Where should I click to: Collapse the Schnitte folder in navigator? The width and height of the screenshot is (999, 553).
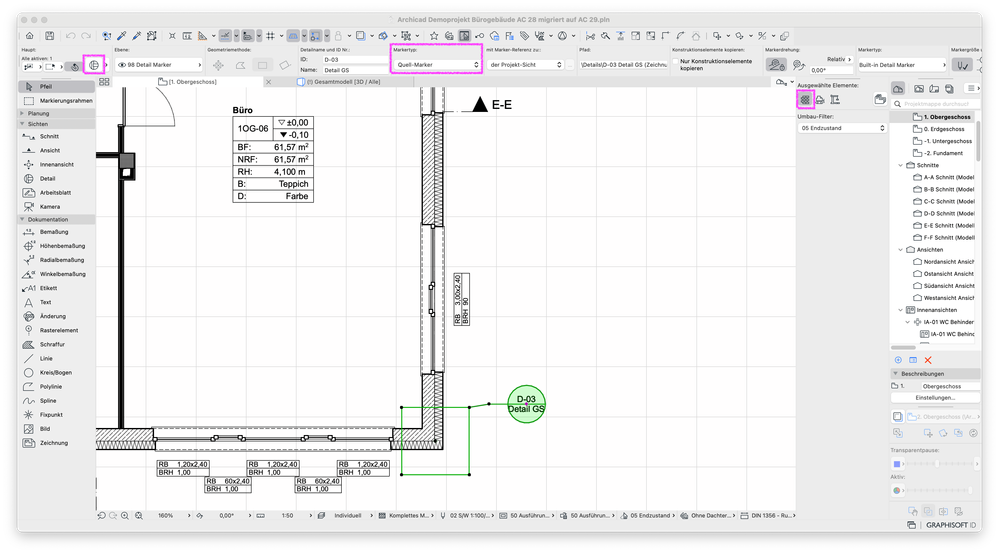(x=899, y=165)
